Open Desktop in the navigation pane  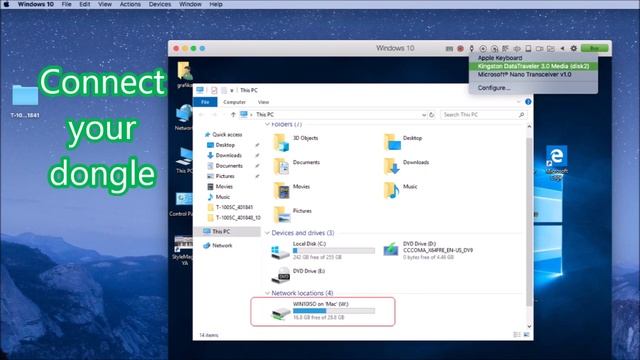(x=220, y=145)
